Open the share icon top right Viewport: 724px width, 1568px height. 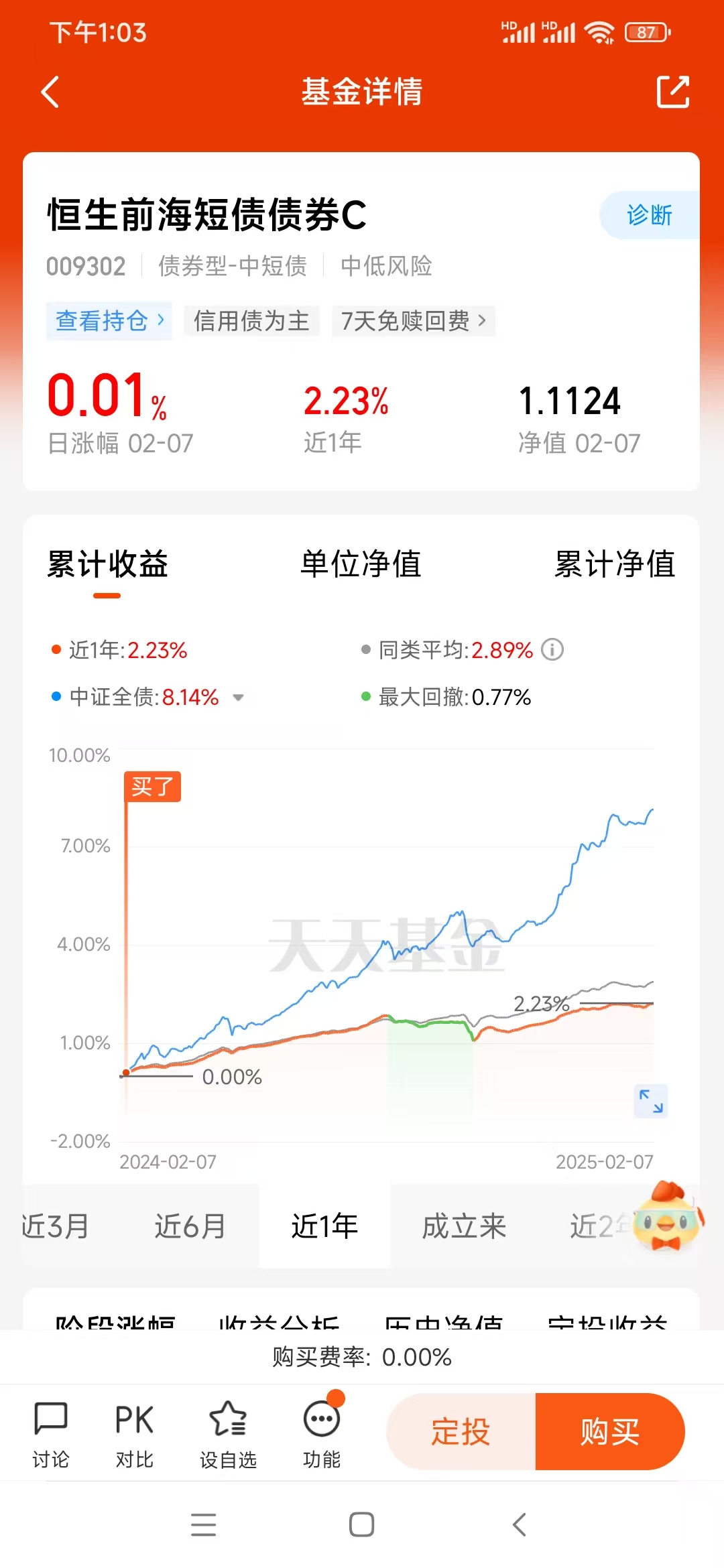(x=672, y=92)
